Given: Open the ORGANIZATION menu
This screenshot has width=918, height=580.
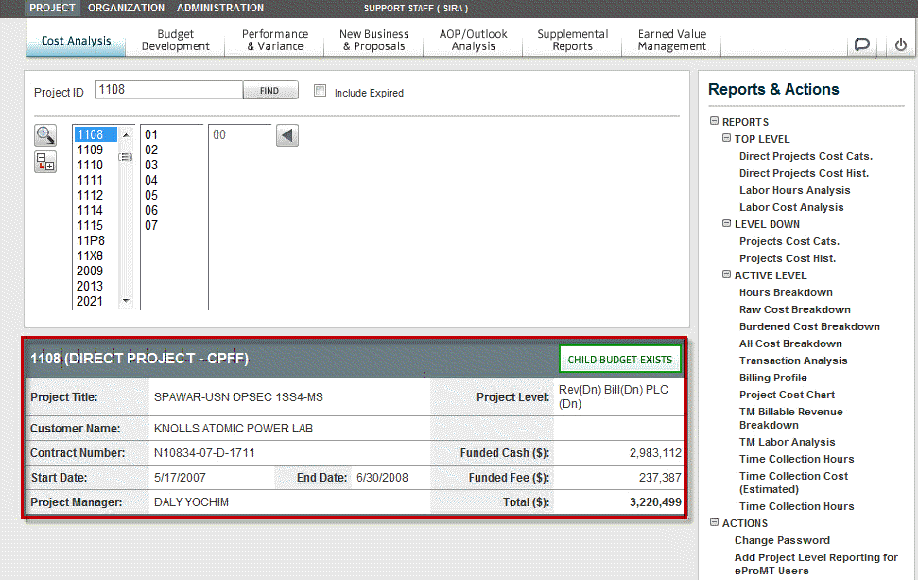Looking at the screenshot, I should point(126,8).
